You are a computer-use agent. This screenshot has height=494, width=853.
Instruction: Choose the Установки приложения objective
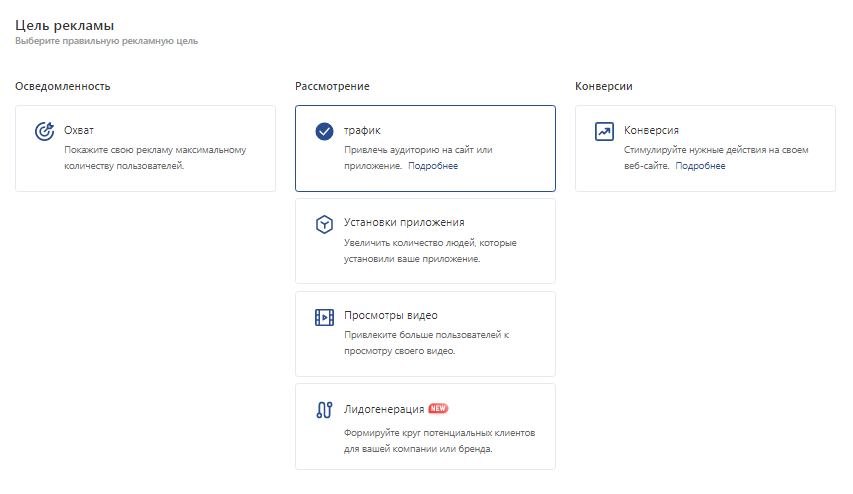coord(425,241)
